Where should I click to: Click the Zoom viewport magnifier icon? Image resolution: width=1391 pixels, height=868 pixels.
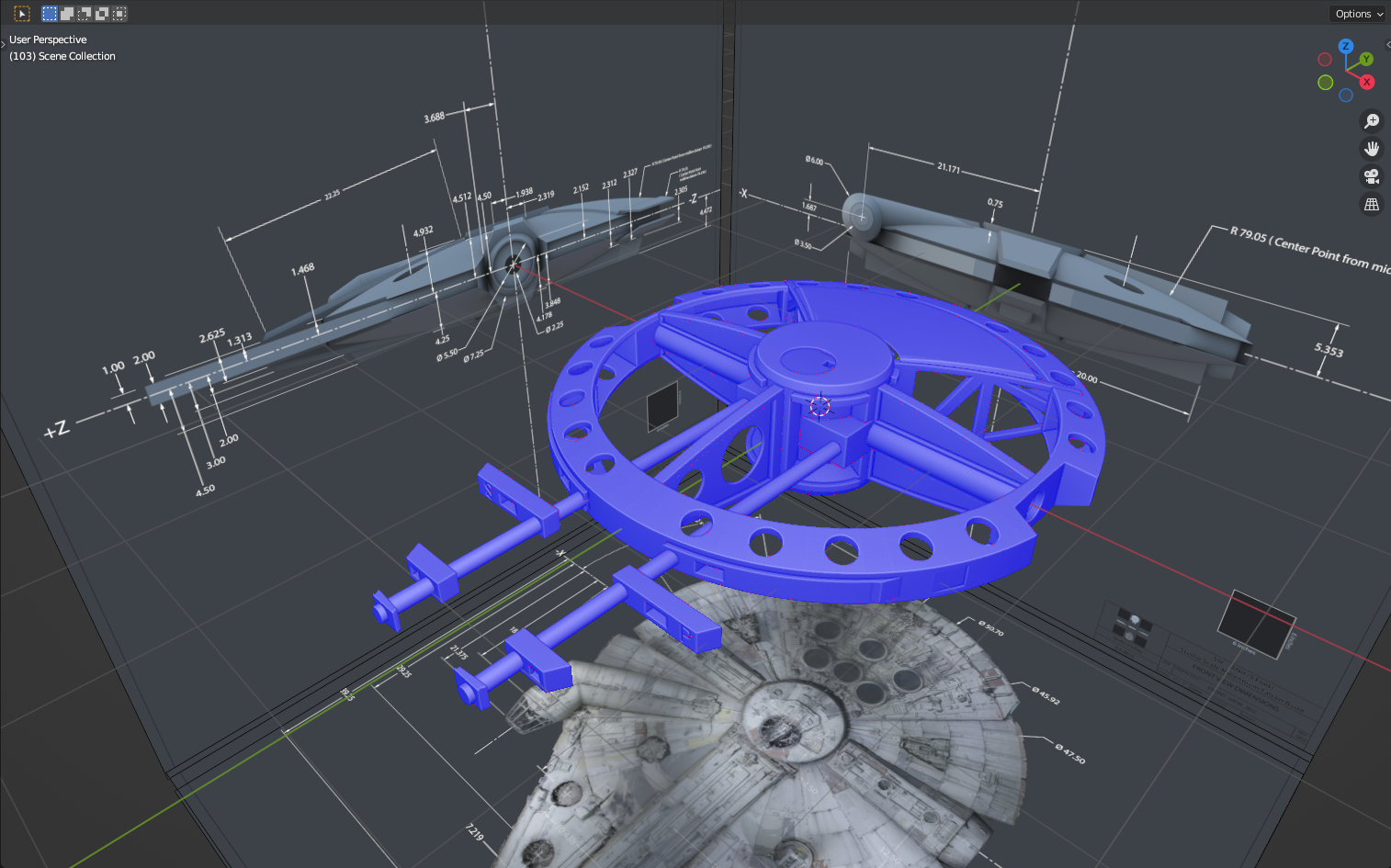click(x=1372, y=121)
